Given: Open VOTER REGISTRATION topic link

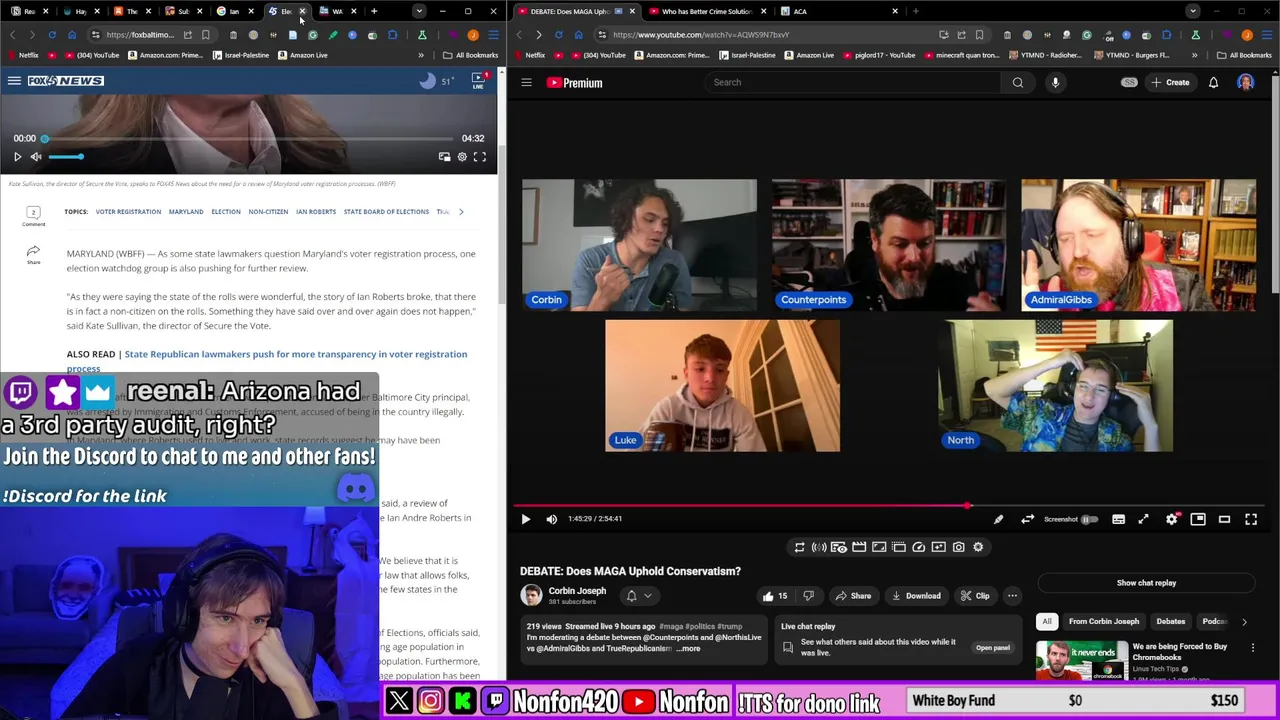Looking at the screenshot, I should 128,212.
